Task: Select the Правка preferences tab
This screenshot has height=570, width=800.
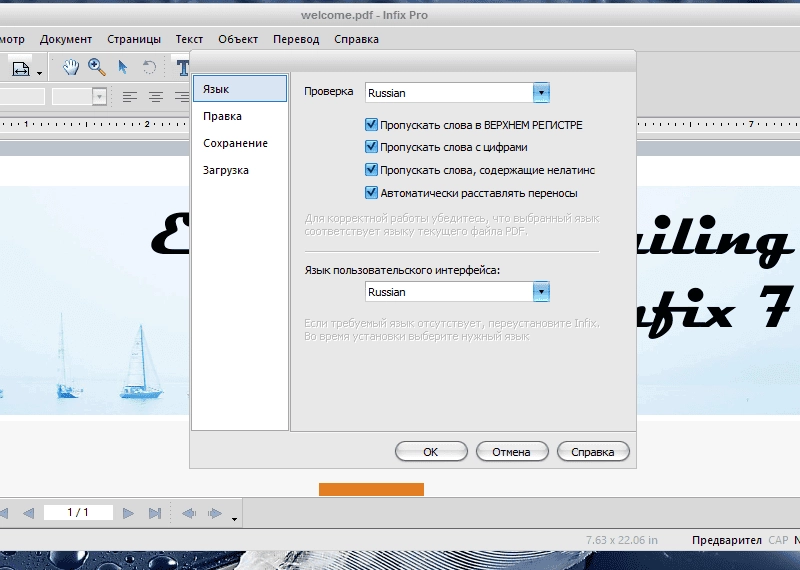Action: 240,116
